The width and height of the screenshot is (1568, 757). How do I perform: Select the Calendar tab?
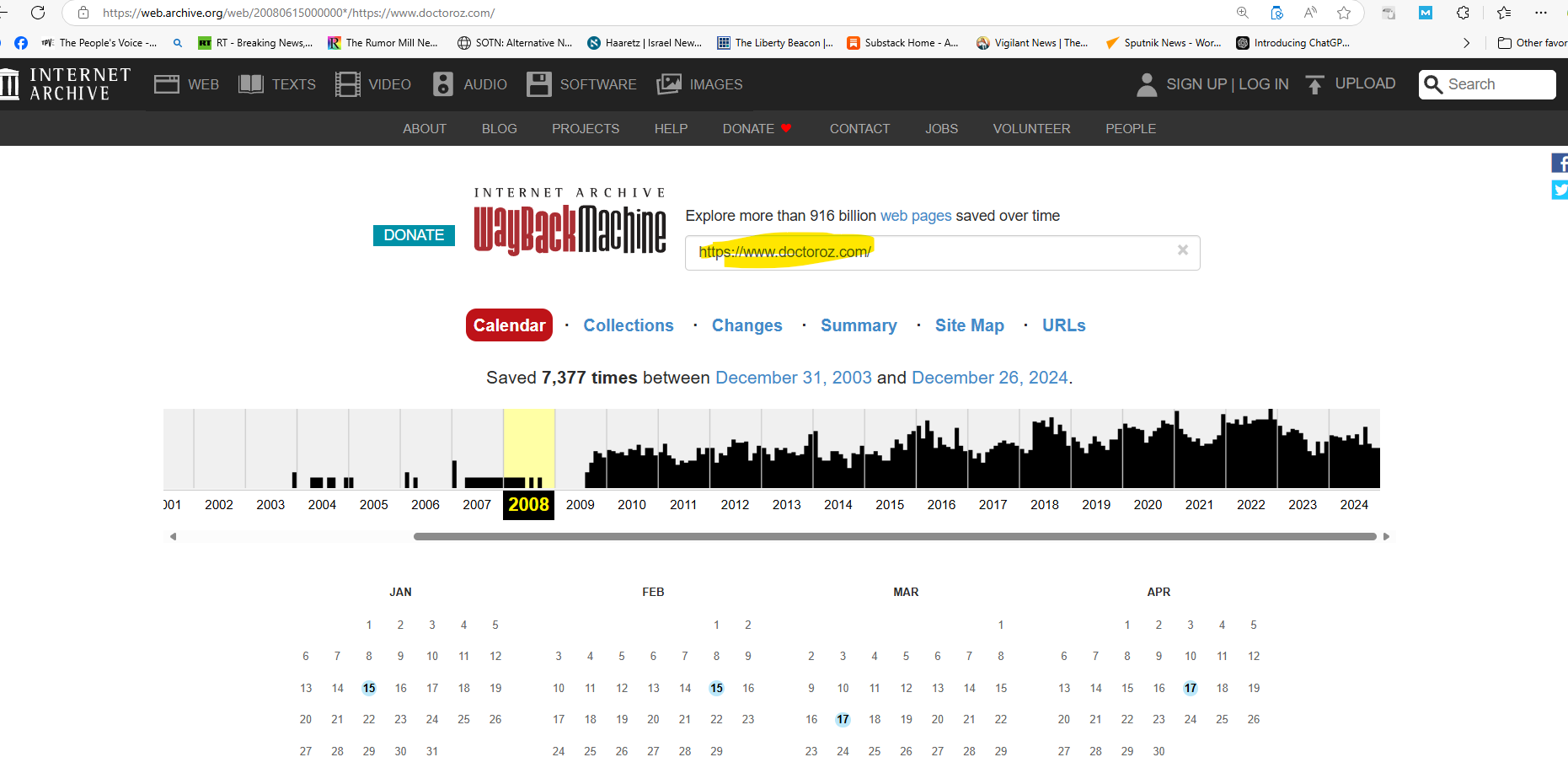point(509,325)
